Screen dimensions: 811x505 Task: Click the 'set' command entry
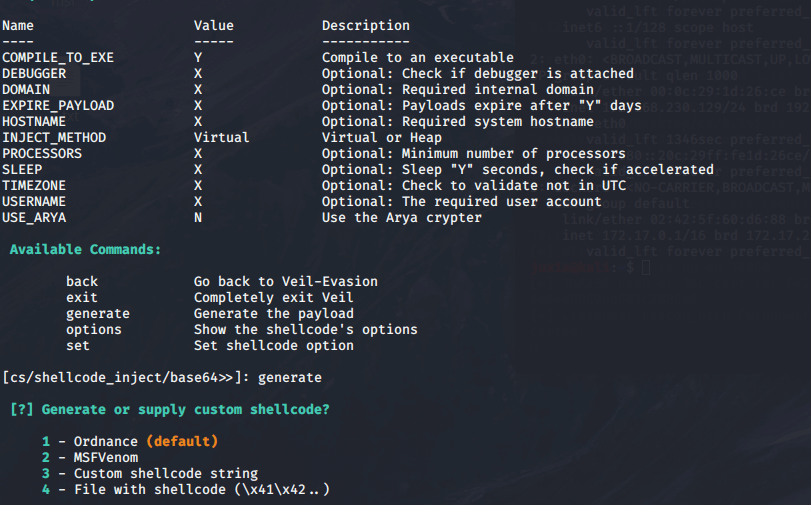tap(78, 346)
